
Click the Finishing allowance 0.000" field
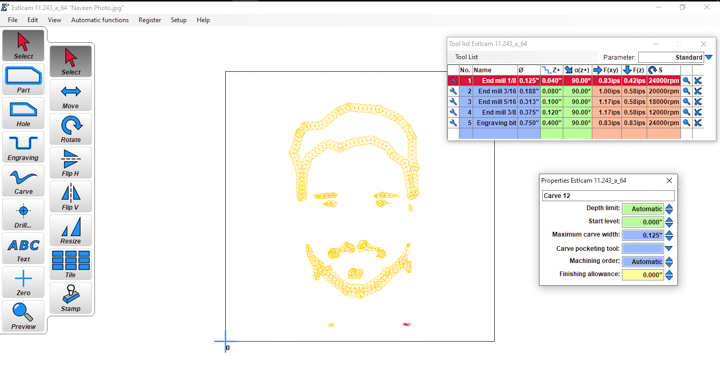coord(643,275)
